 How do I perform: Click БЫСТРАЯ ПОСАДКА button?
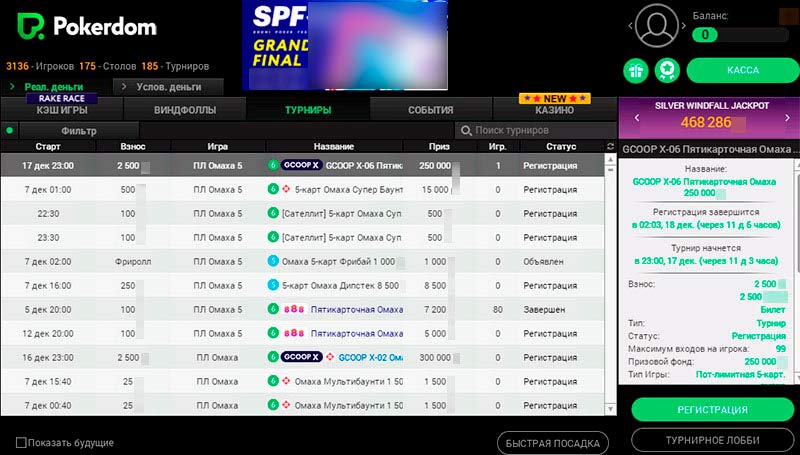coord(553,443)
